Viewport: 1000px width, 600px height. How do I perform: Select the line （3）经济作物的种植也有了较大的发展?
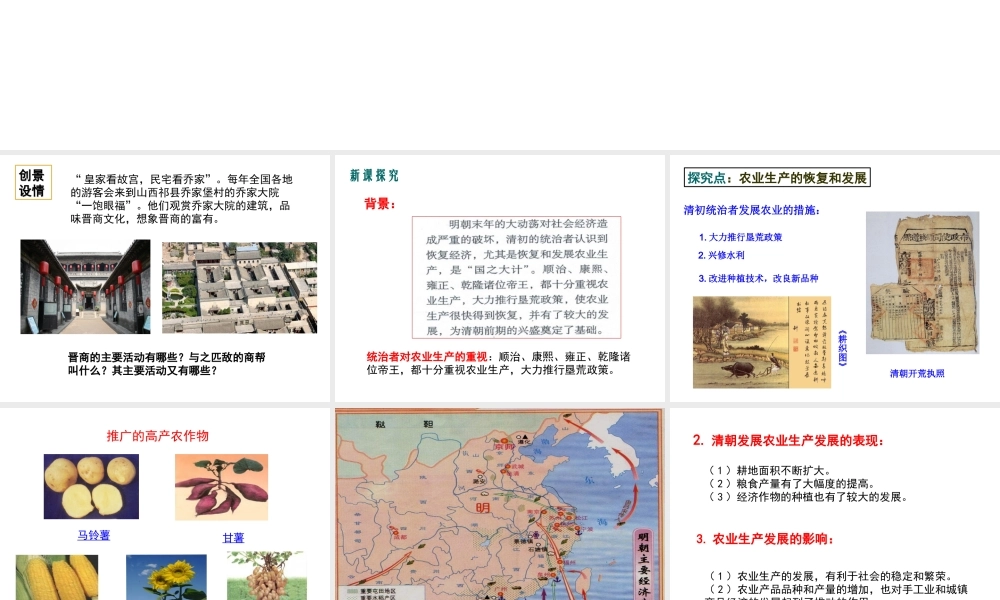[808, 497]
